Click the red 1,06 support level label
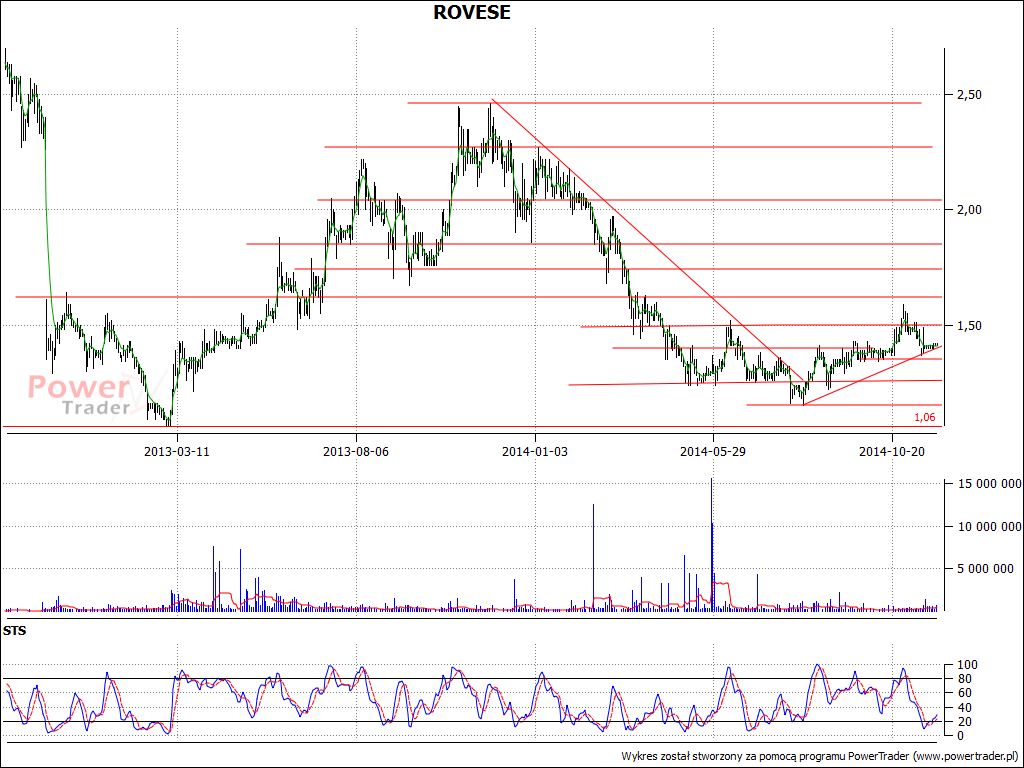 coord(924,418)
